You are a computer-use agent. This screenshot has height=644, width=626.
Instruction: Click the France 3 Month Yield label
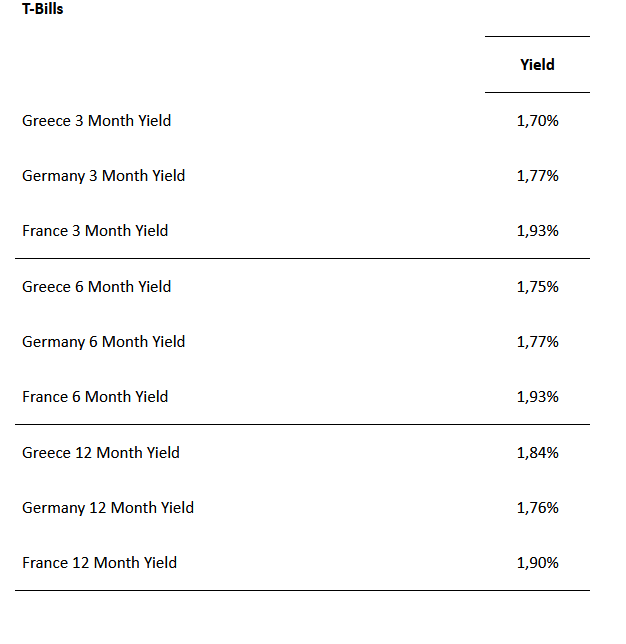tap(95, 231)
